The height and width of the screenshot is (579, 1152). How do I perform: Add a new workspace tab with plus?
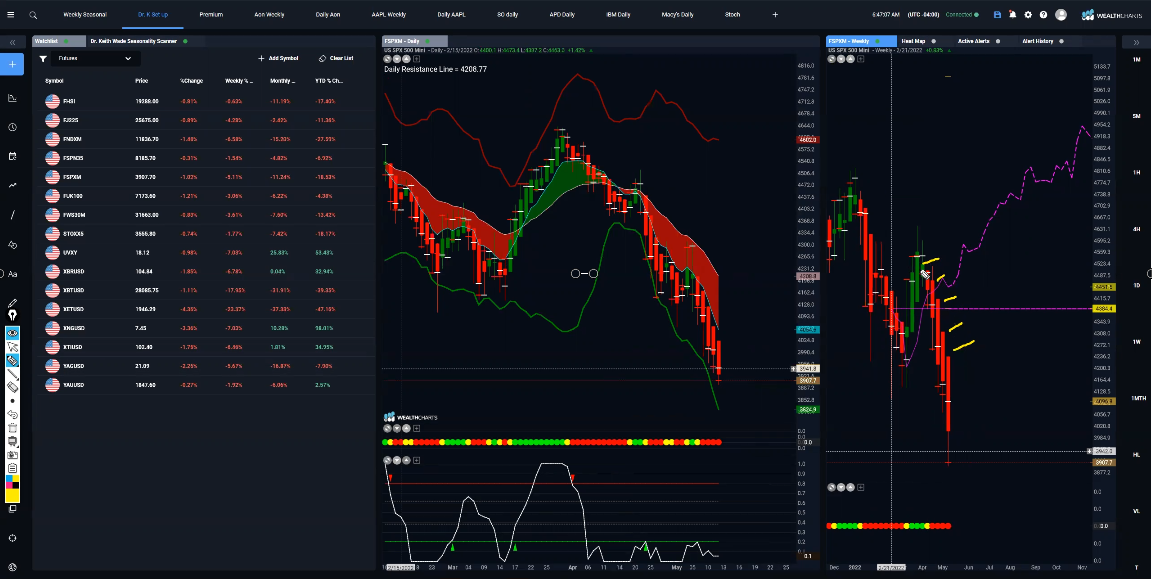pos(775,15)
